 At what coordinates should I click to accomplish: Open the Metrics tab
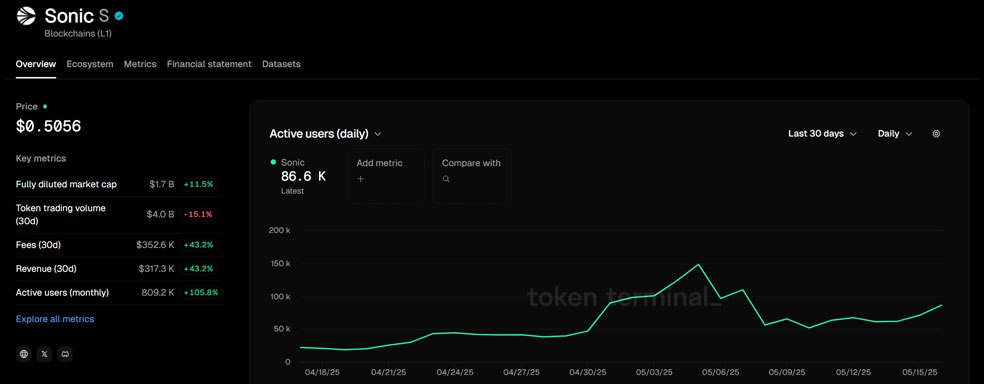click(x=140, y=64)
